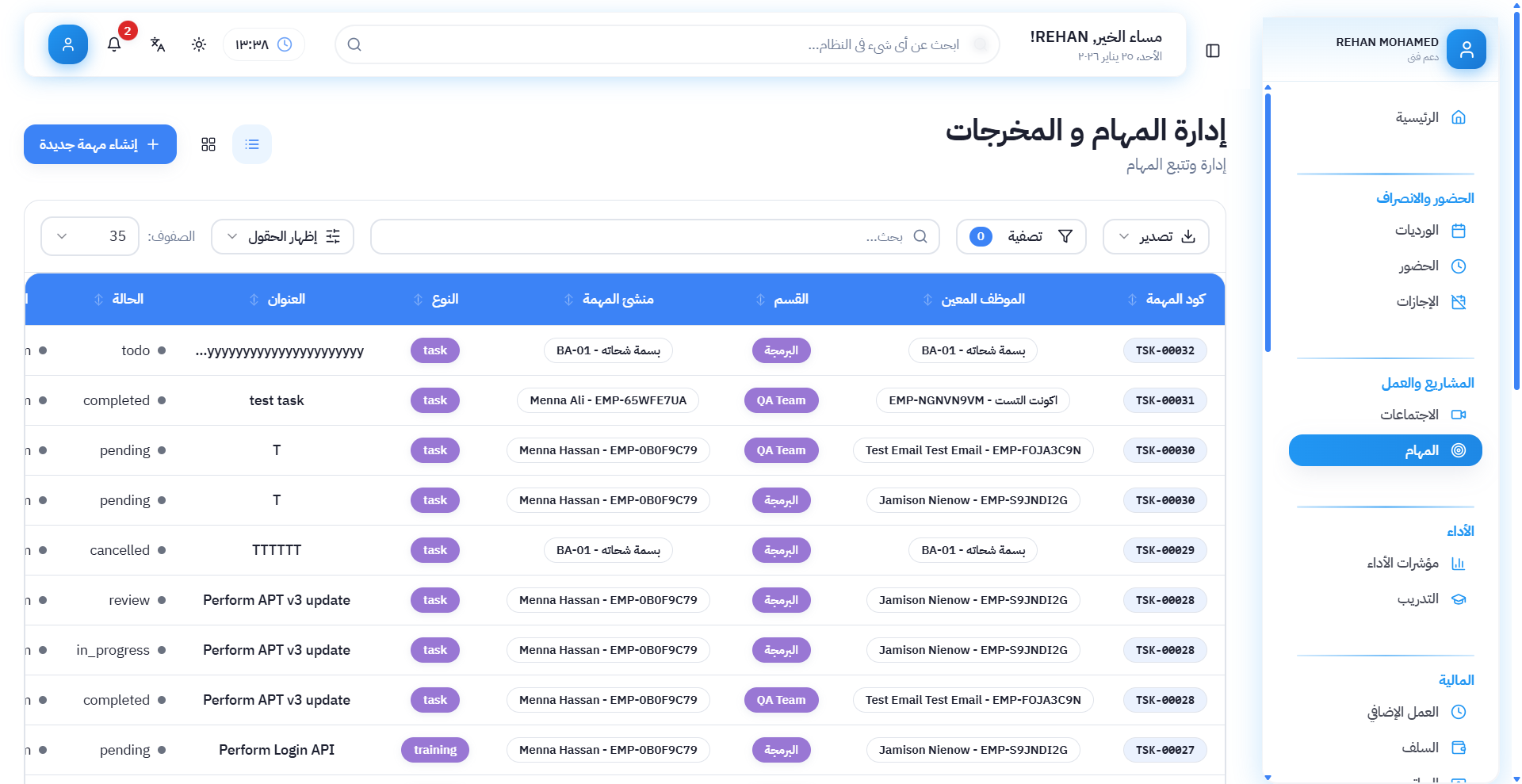This screenshot has width=1522, height=784.
Task: Click the إنشاء مهمة جديدة button
Action: click(x=100, y=144)
